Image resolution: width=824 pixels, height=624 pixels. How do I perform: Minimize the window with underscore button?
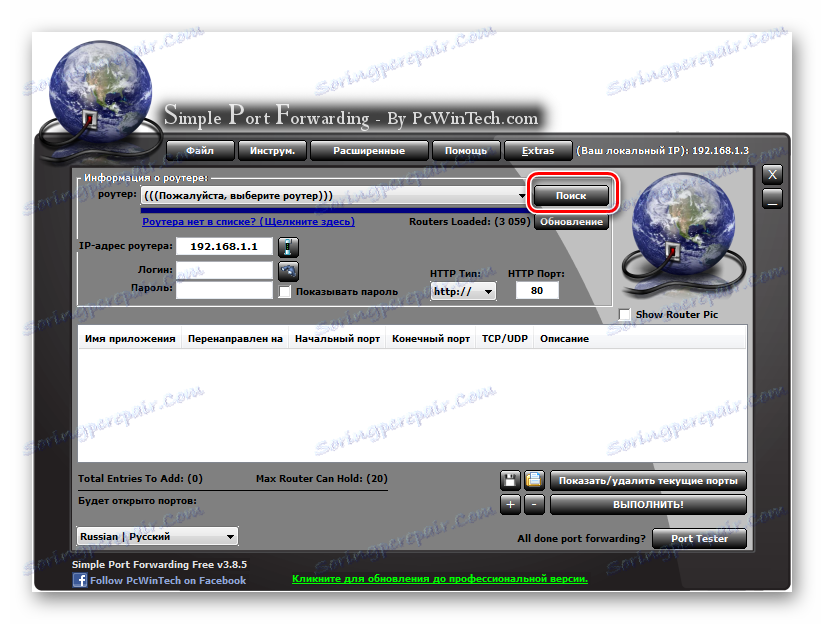point(772,199)
